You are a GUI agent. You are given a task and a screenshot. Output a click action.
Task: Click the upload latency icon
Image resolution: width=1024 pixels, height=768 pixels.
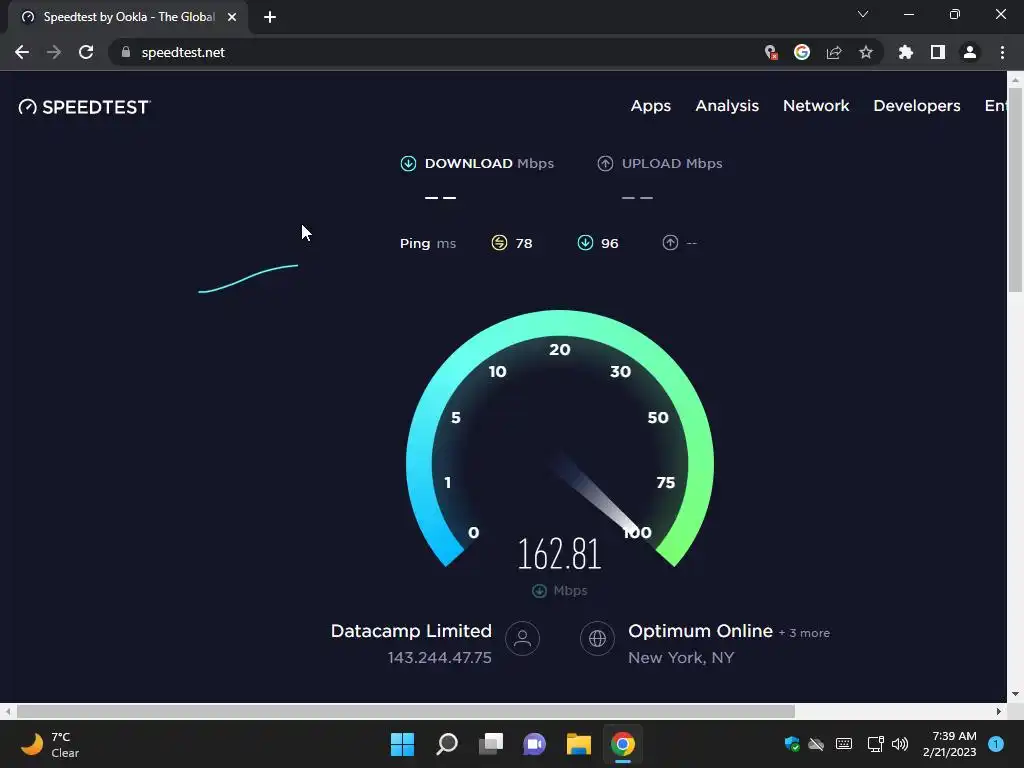(670, 243)
